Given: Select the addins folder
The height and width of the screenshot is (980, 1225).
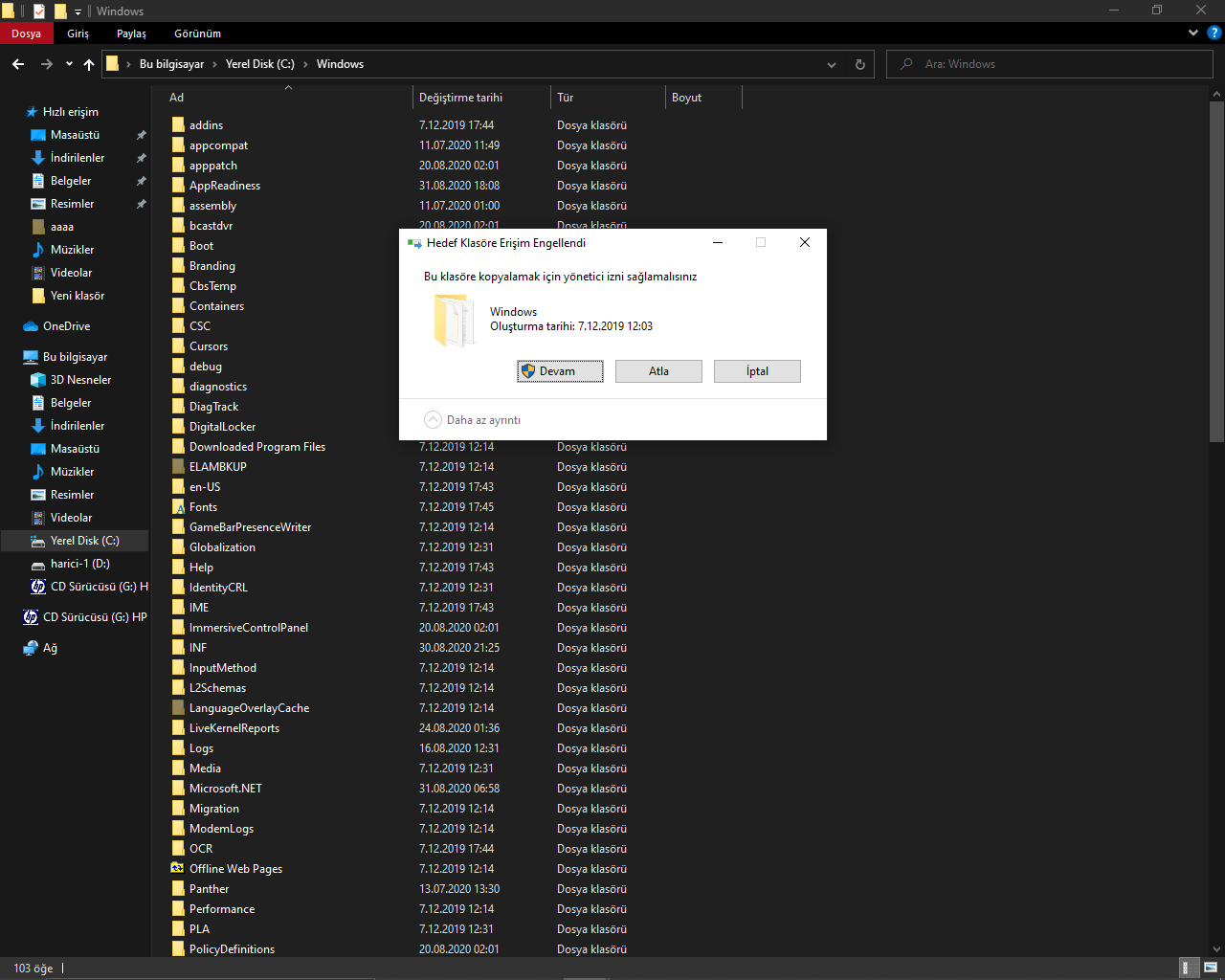Looking at the screenshot, I should (x=206, y=125).
